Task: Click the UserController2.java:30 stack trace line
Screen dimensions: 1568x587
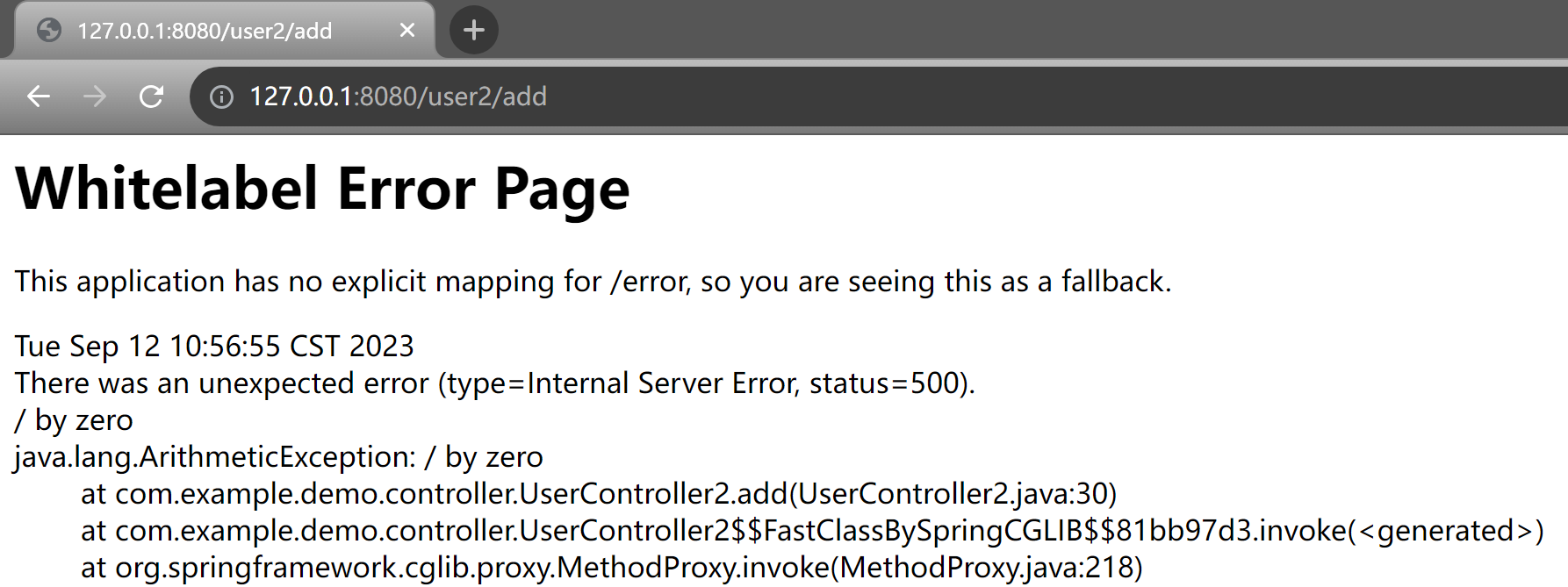Action: (599, 494)
